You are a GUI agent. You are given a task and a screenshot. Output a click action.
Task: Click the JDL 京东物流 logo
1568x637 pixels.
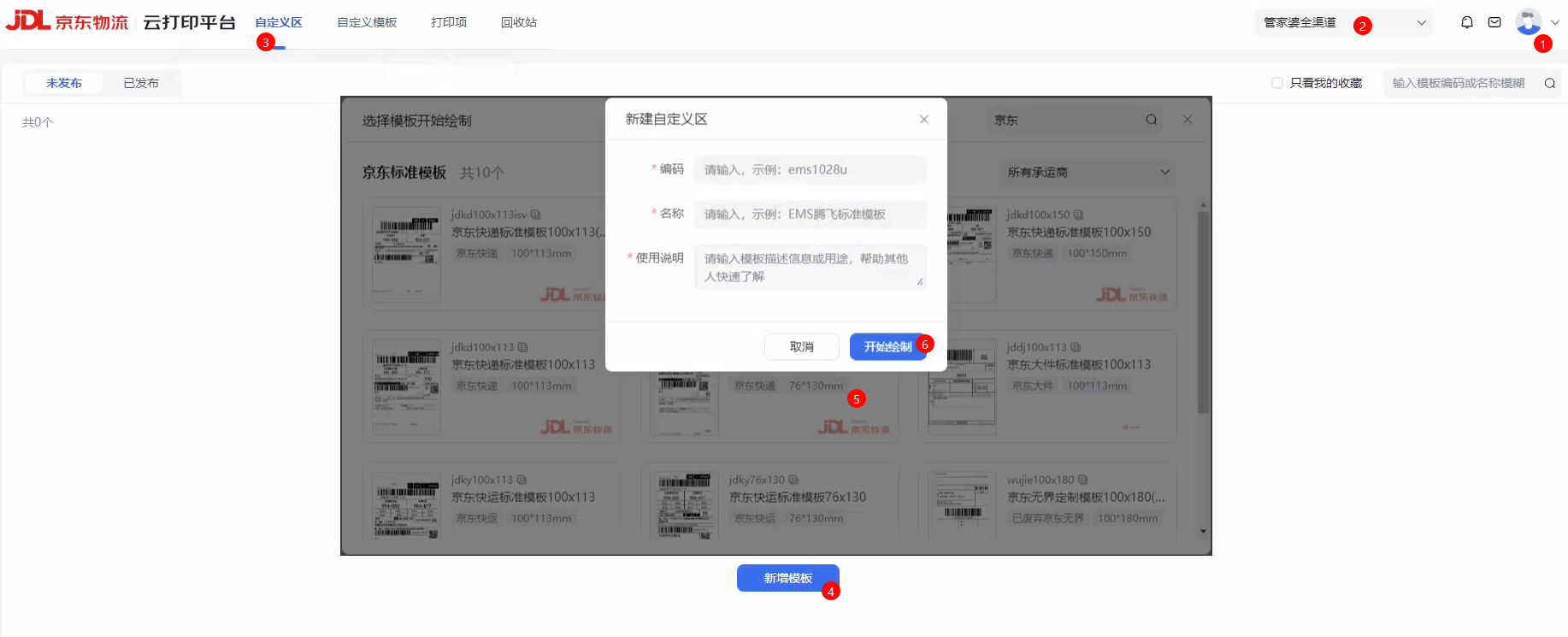[x=67, y=21]
